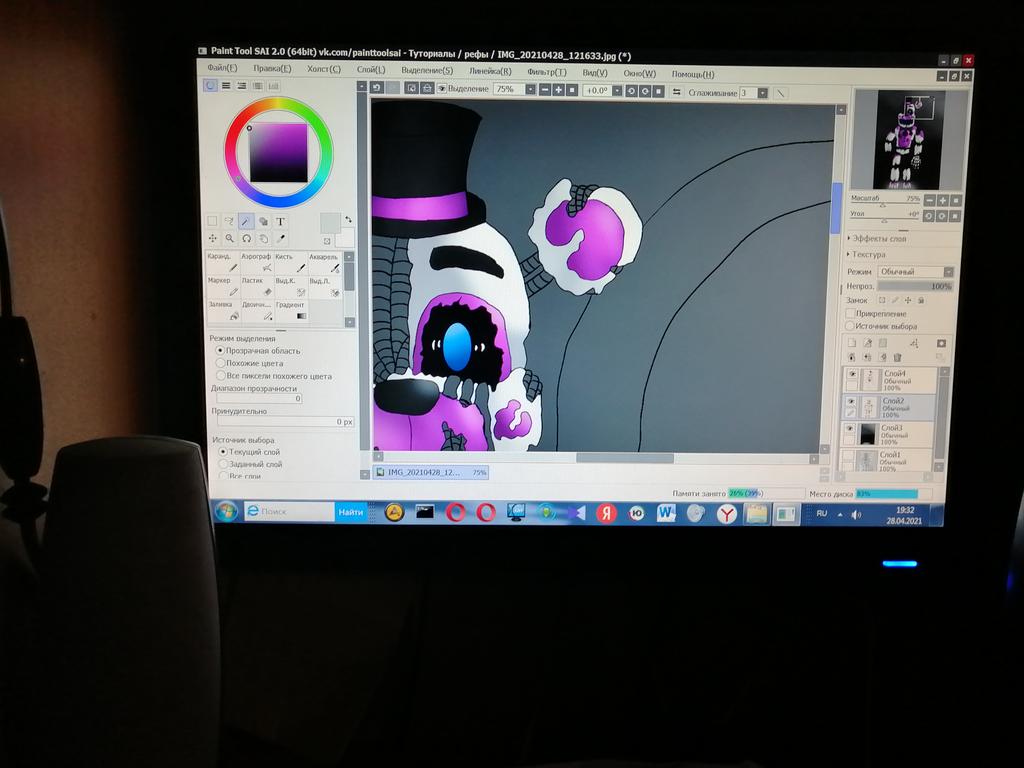Select the Заливка bucket fill tool
This screenshot has width=1024, height=768.
point(223,311)
